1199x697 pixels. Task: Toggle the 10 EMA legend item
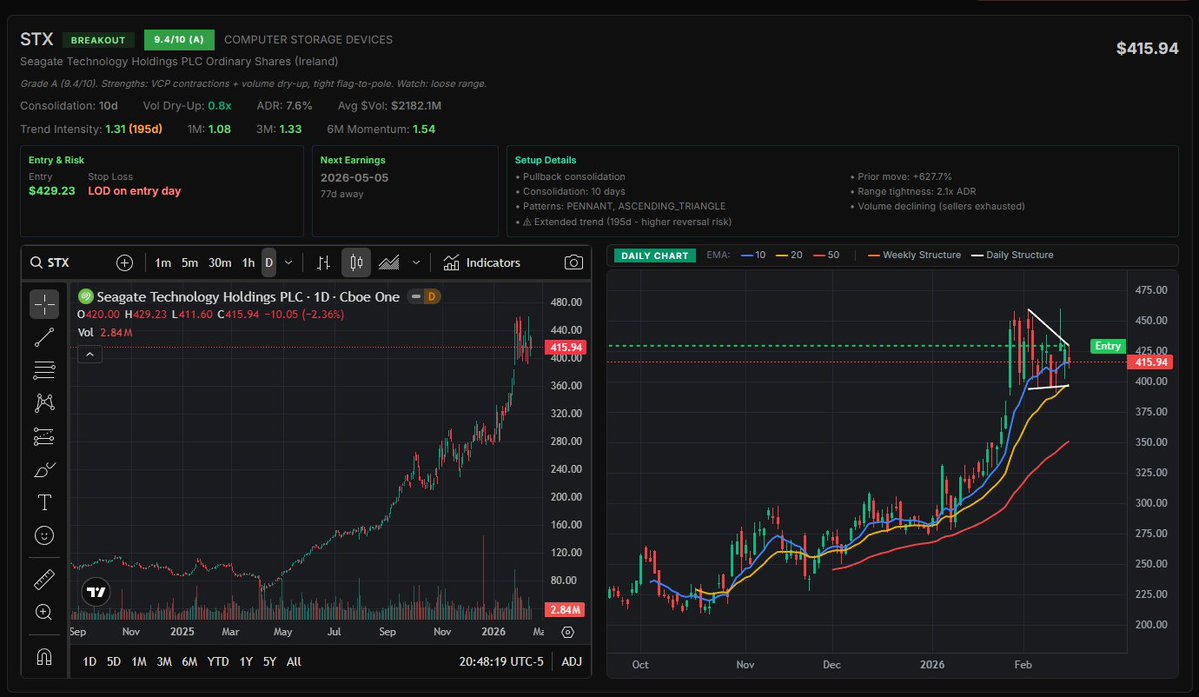tap(752, 255)
